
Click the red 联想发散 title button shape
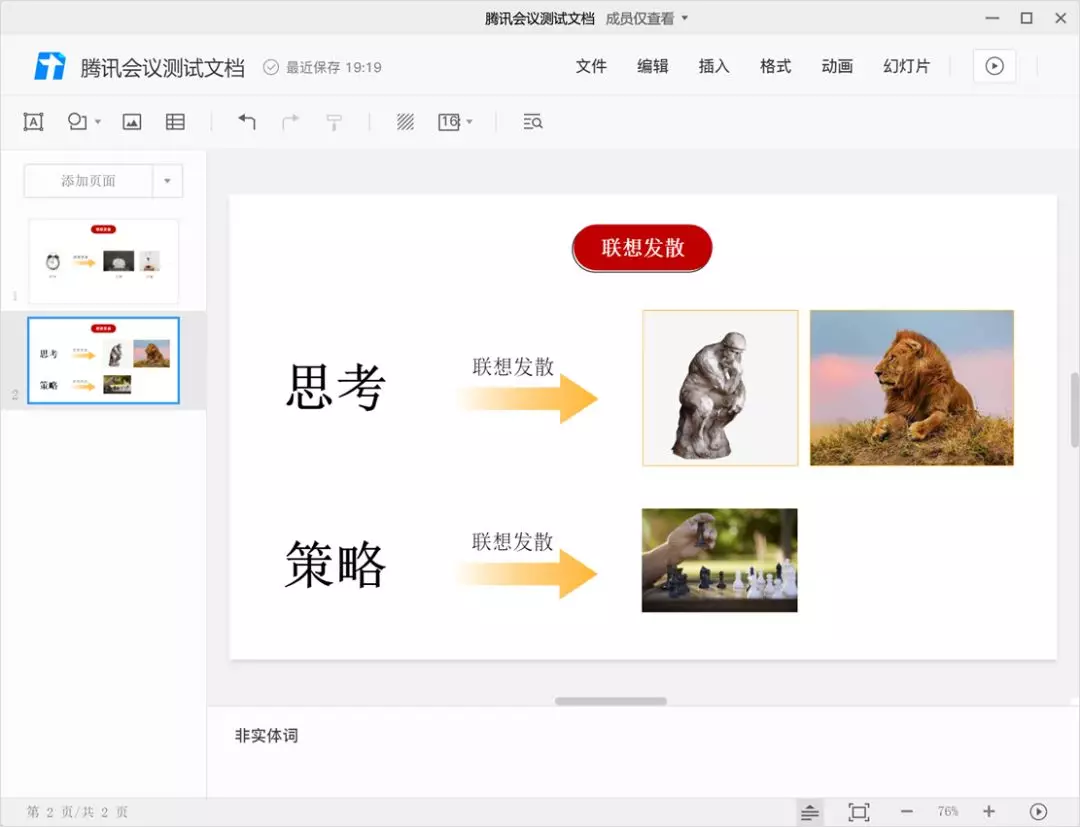[x=642, y=248]
